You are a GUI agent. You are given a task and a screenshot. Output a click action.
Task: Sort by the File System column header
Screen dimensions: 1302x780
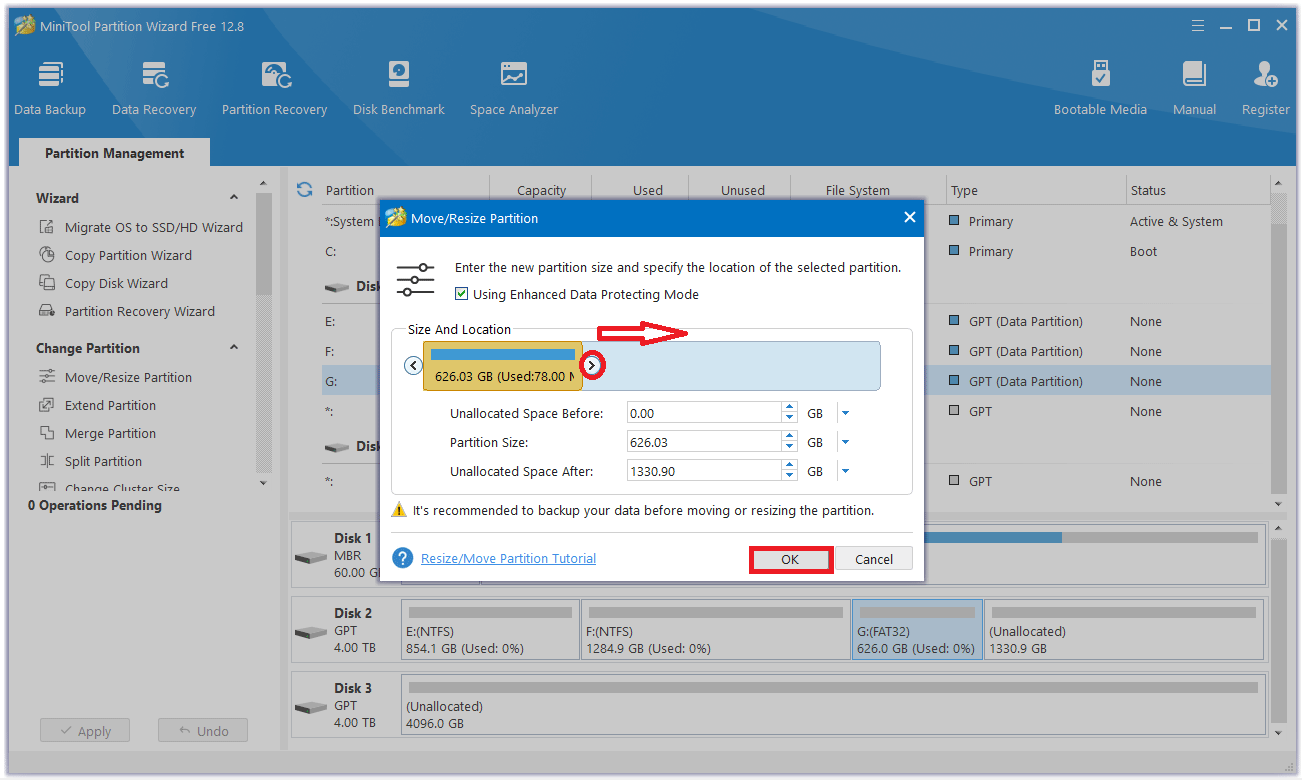[857, 190]
